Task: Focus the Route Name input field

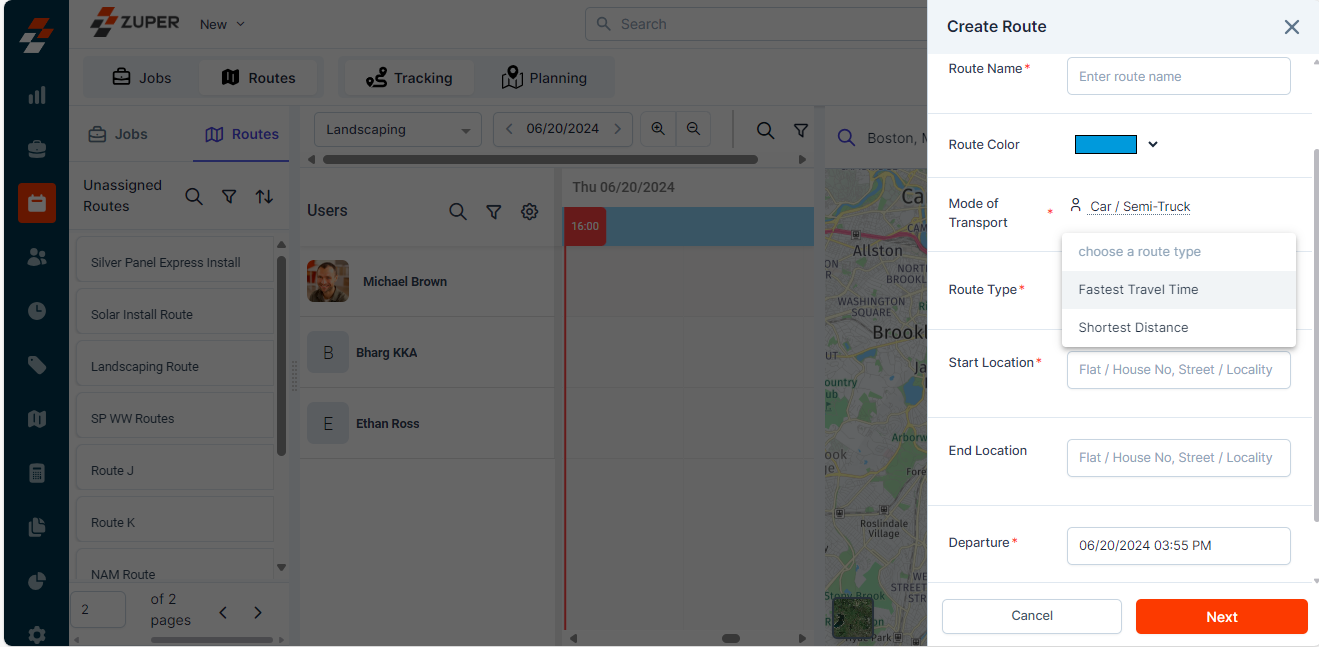Action: 1178,77
